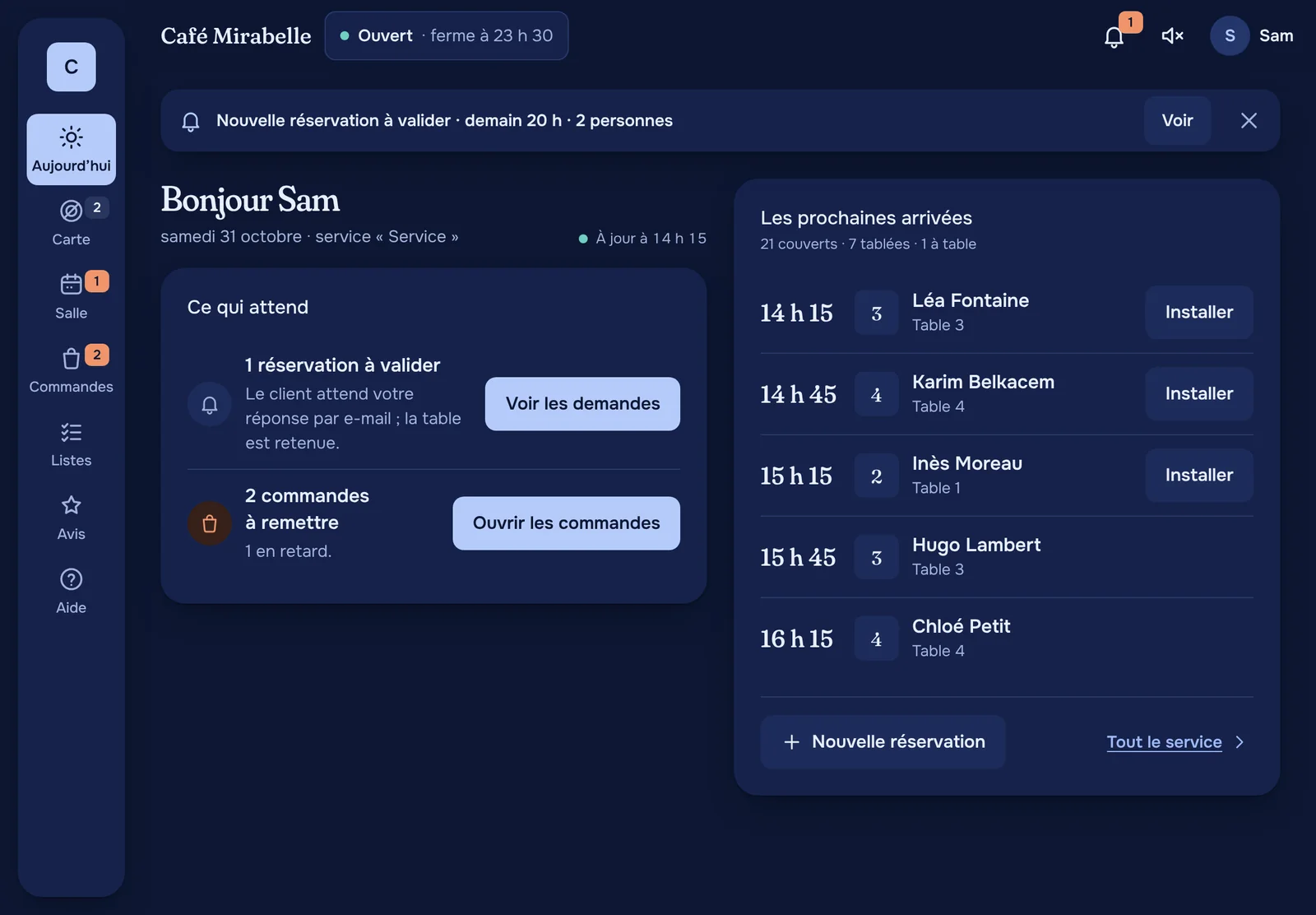Click Voir les demandes button
1316x915 pixels.
coord(582,403)
